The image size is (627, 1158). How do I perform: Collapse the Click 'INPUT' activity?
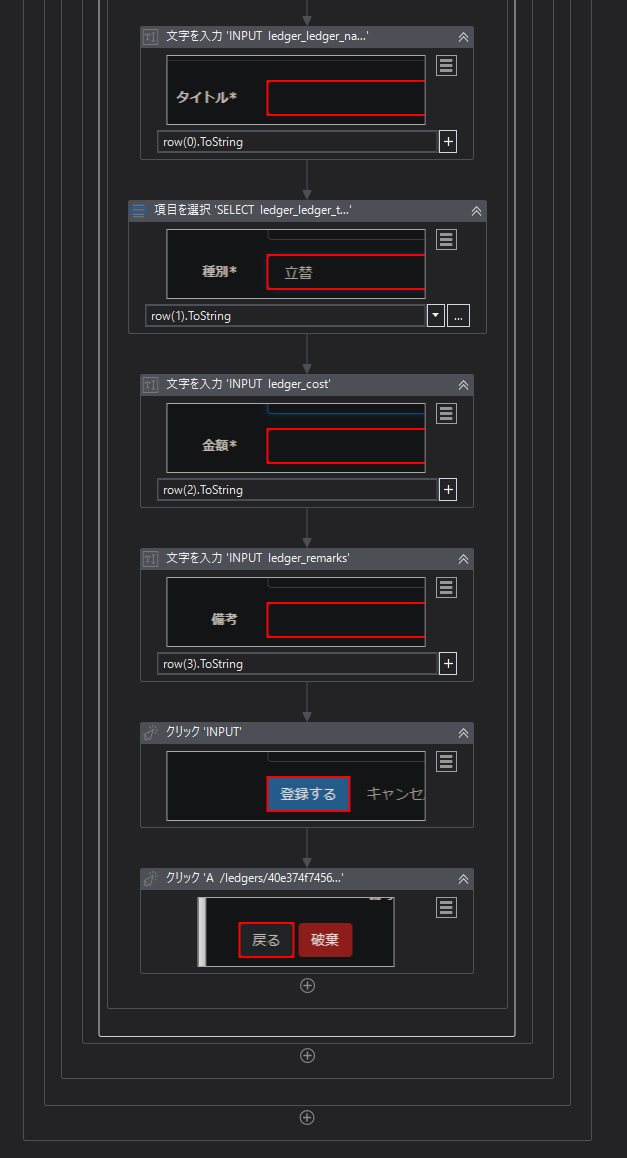pyautogui.click(x=463, y=733)
